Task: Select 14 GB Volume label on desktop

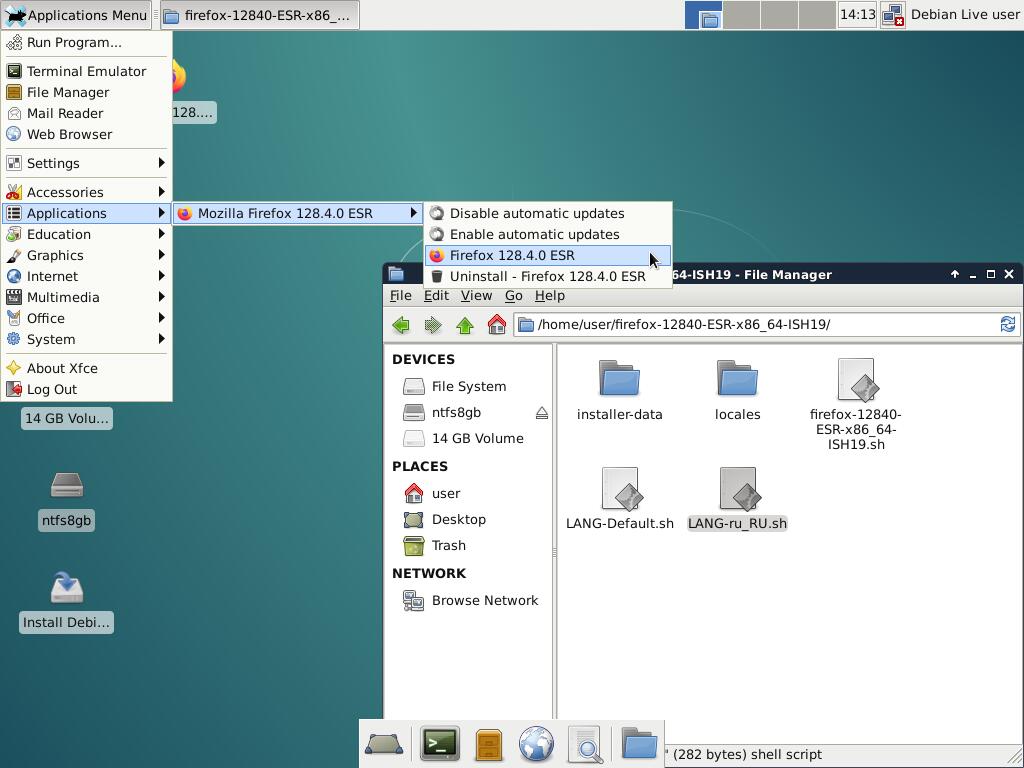Action: click(67, 419)
